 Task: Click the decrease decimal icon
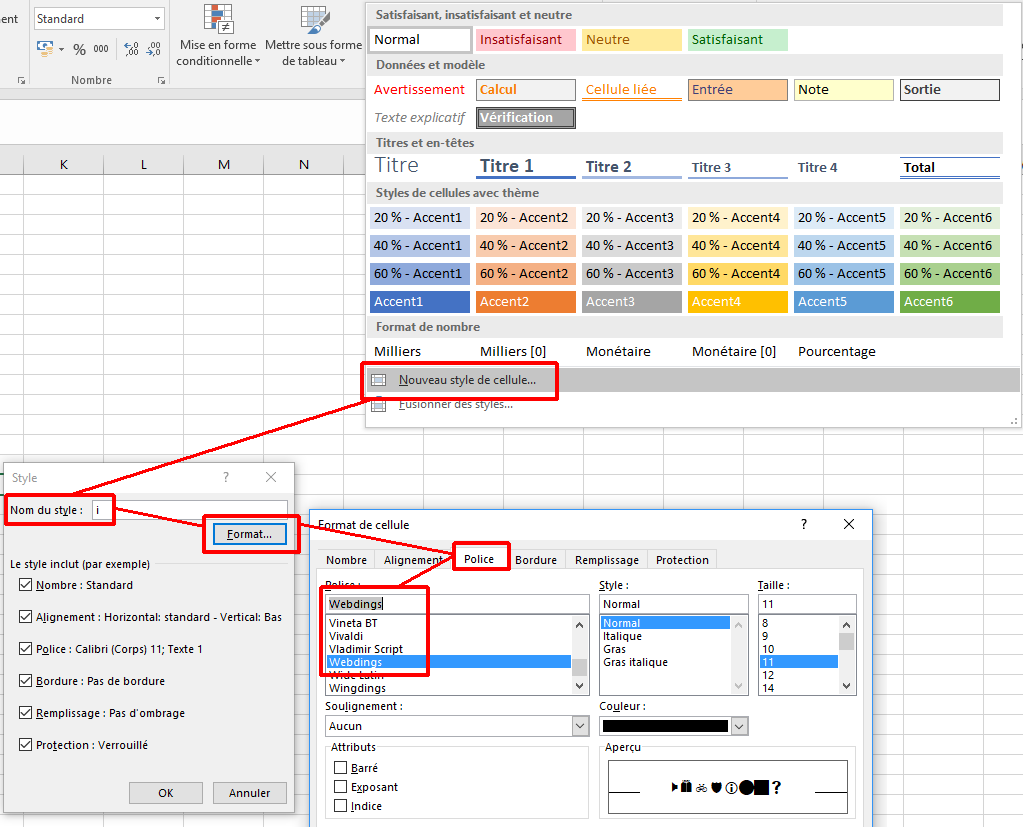(153, 49)
